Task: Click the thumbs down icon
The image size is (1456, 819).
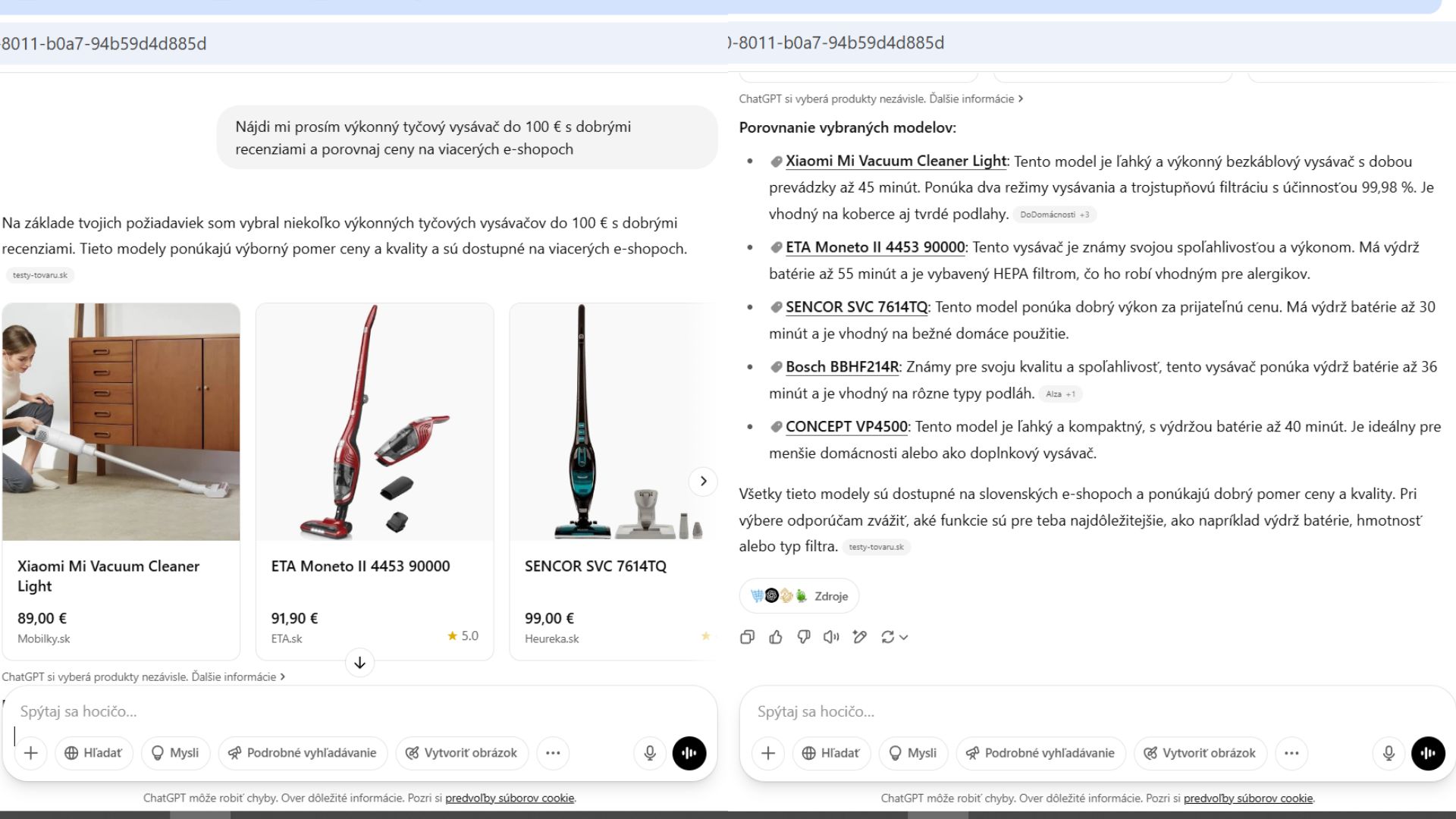Action: 804,637
